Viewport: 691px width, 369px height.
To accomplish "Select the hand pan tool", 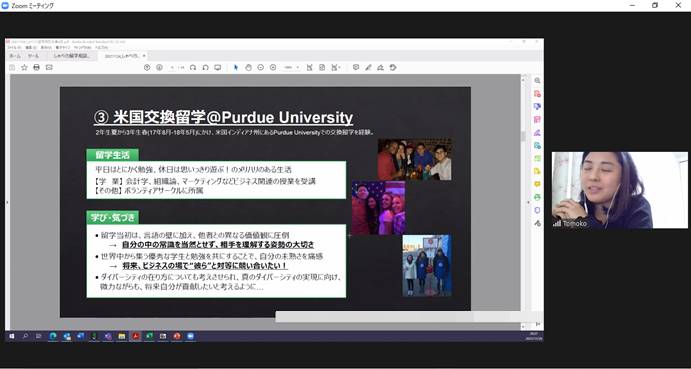I will 248,67.
